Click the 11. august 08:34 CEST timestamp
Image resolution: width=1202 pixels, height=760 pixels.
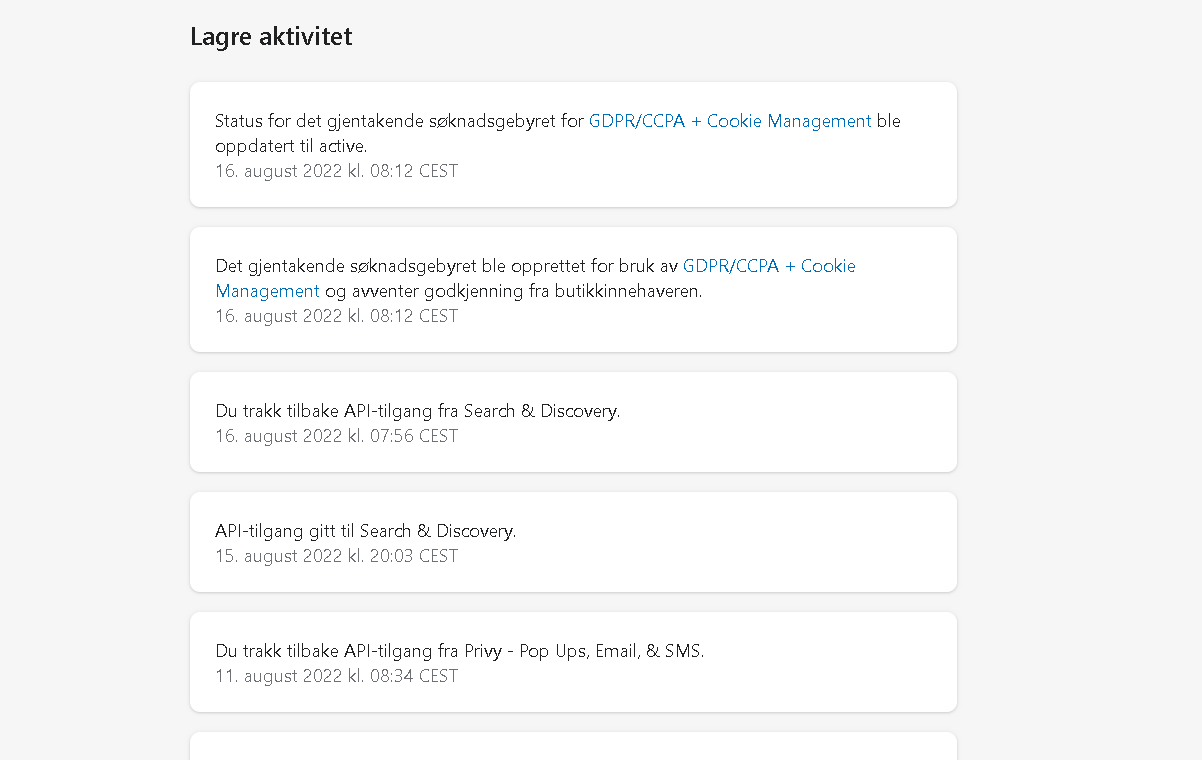click(x=336, y=676)
